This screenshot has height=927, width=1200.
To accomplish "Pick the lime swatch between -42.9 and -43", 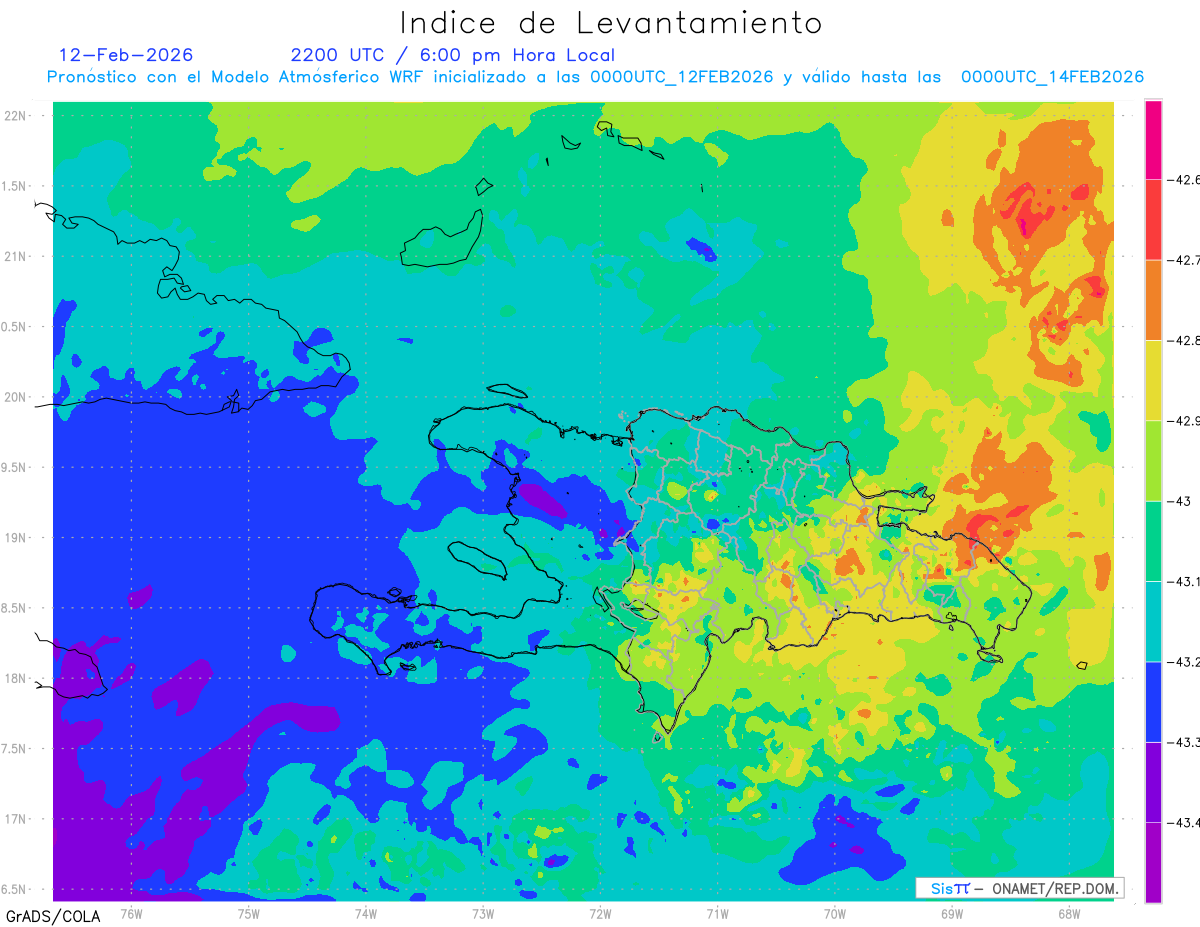I will pos(1153,461).
